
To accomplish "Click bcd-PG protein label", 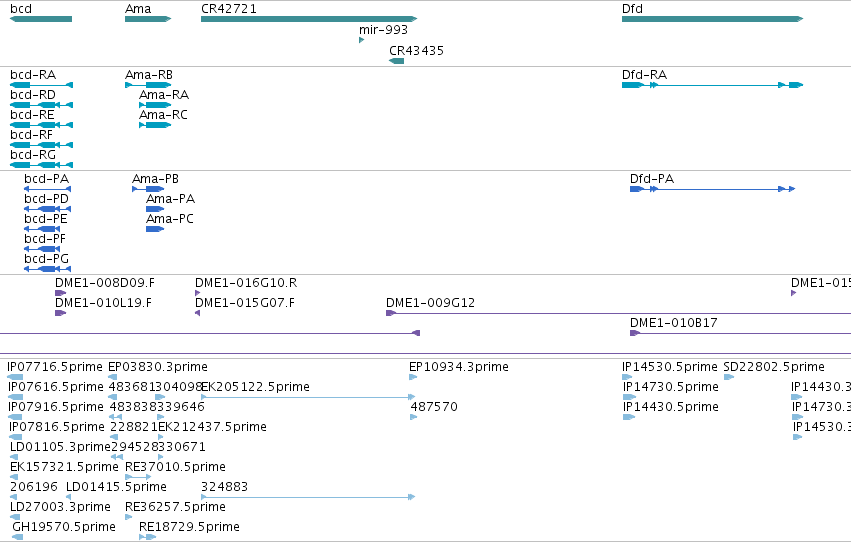I will click(x=47, y=259).
